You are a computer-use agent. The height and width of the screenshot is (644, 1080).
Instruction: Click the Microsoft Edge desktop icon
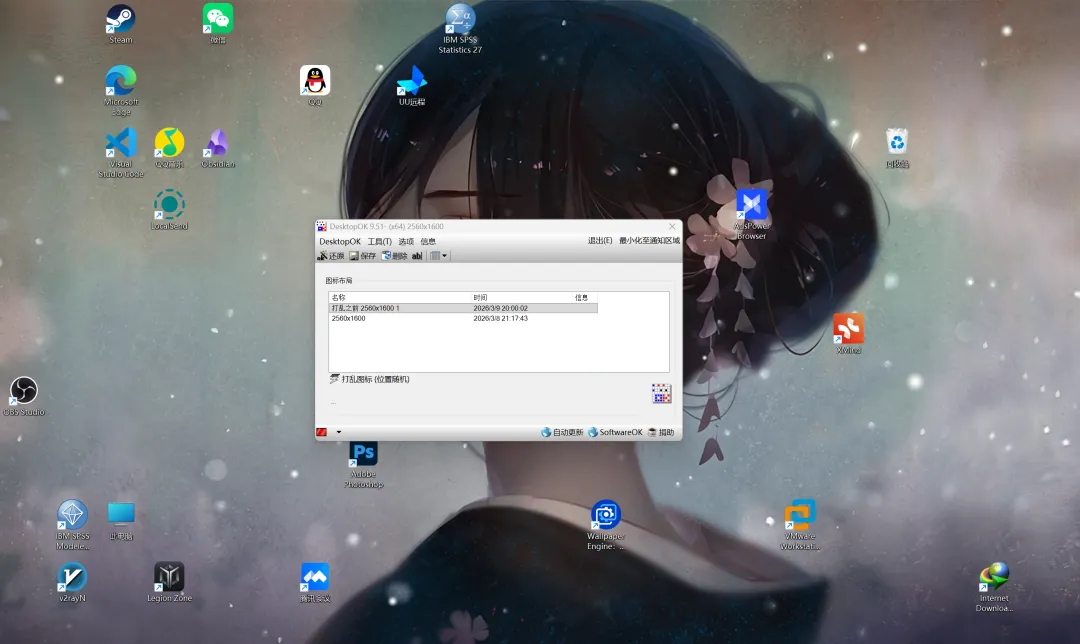121,91
